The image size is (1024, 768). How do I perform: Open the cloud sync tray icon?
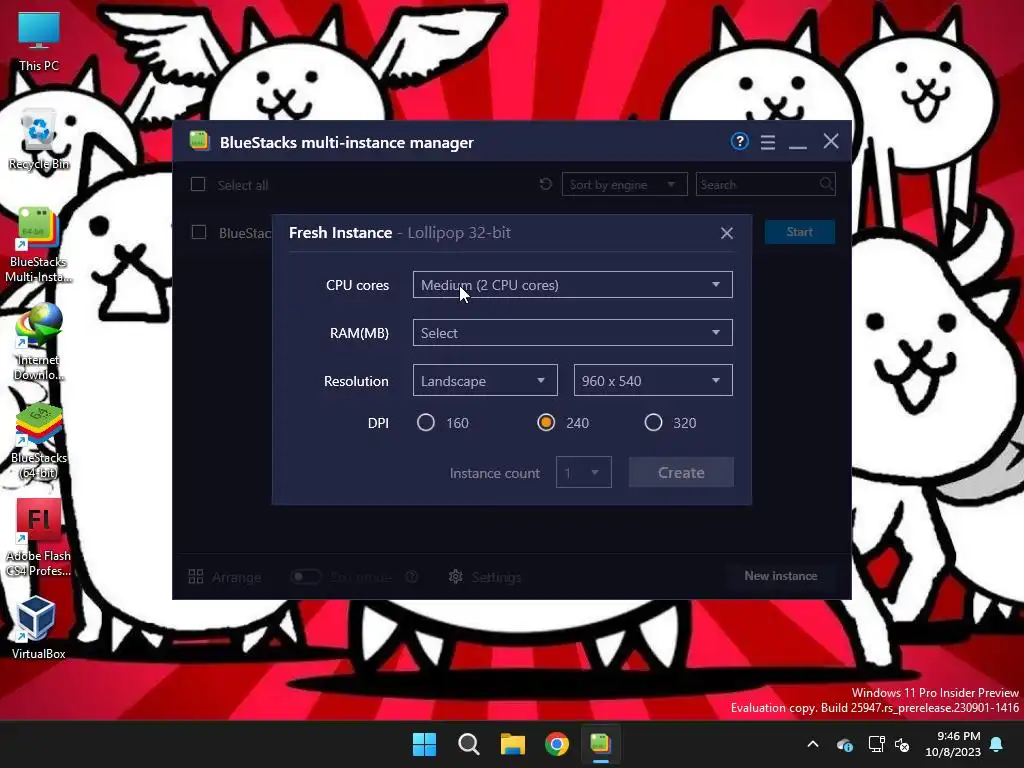(x=845, y=744)
